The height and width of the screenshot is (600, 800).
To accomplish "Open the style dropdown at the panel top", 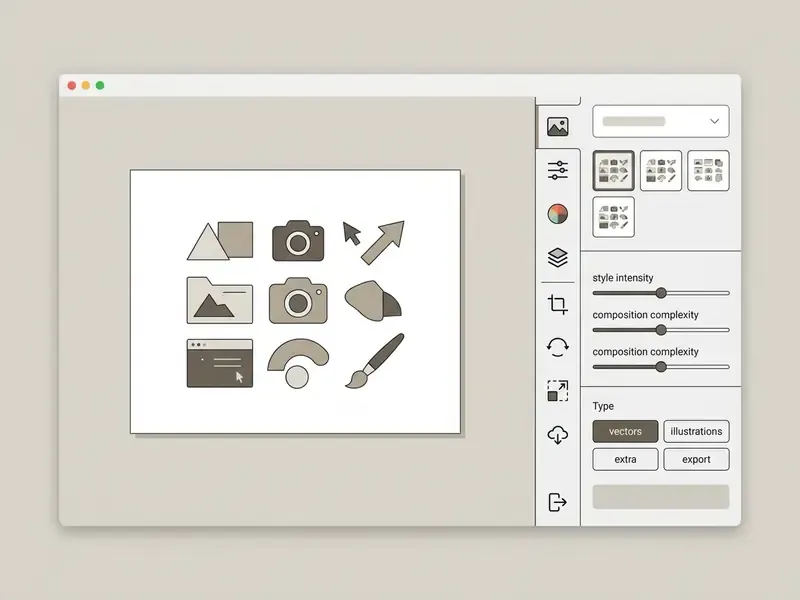I will (x=661, y=121).
